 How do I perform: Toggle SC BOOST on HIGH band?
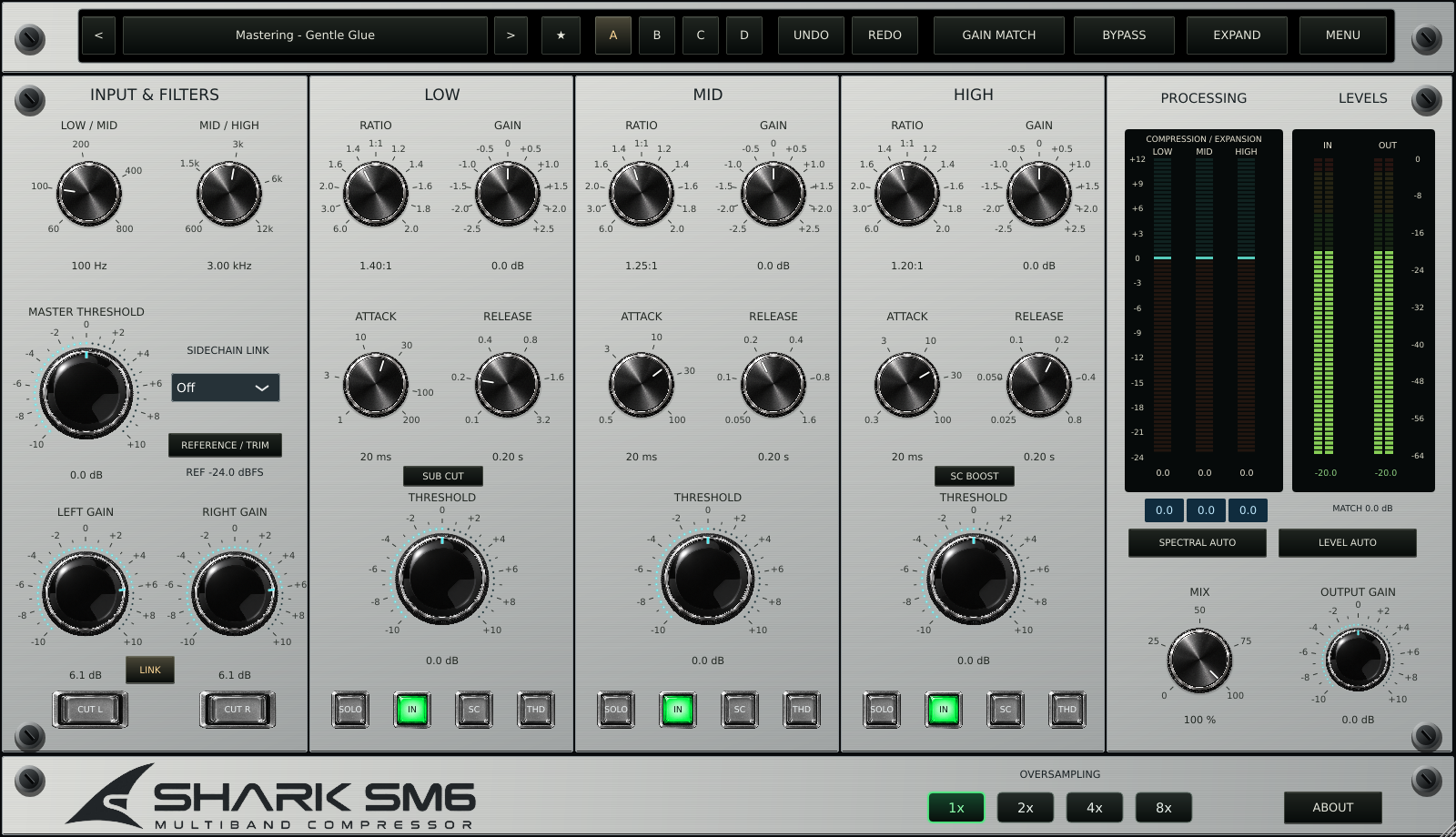point(975,476)
